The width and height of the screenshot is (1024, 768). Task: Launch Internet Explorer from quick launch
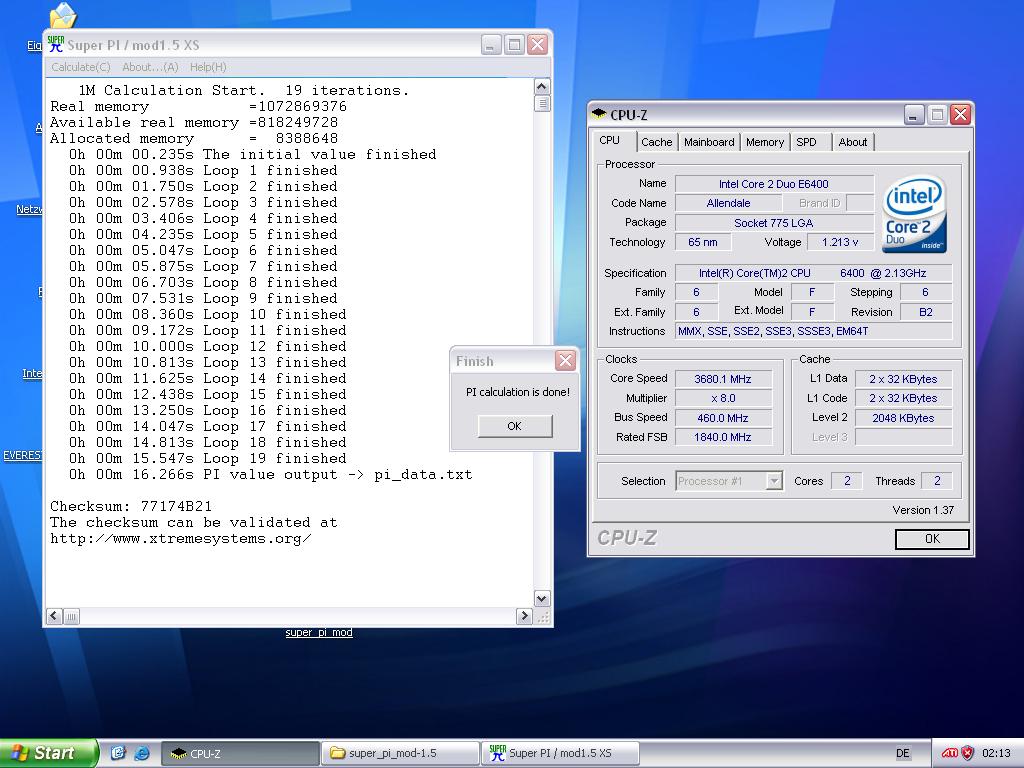click(x=141, y=753)
